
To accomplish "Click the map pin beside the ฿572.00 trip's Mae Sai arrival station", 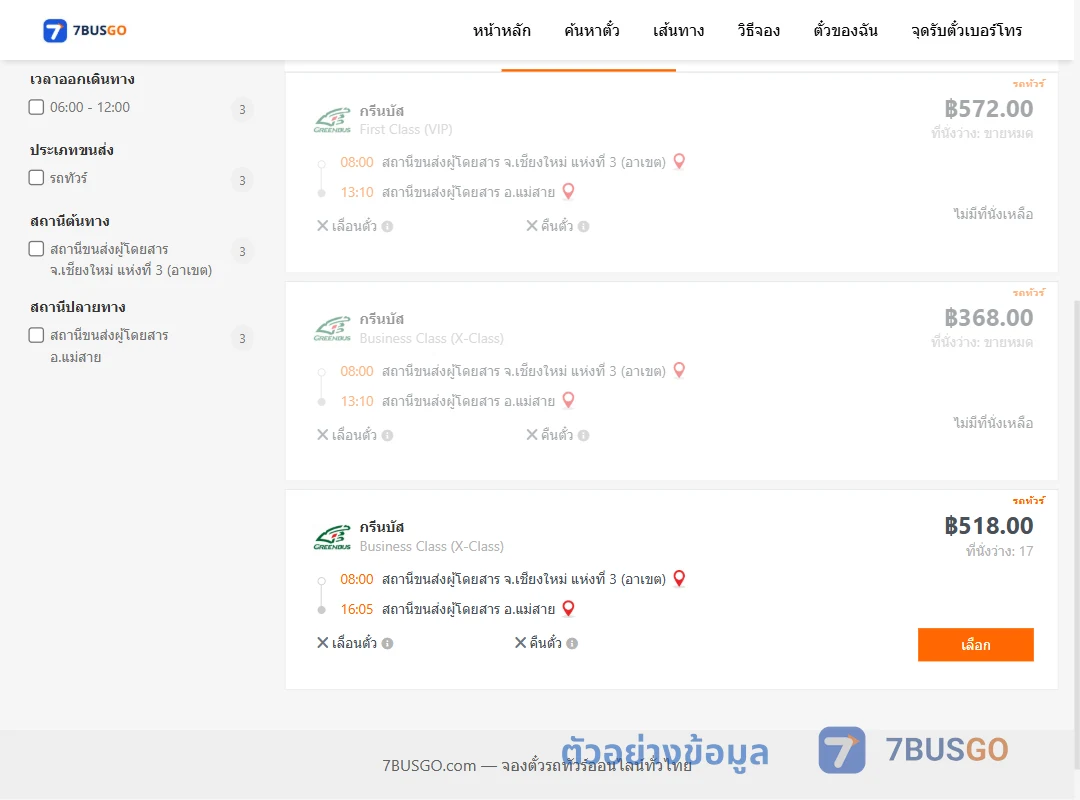I will 568,192.
